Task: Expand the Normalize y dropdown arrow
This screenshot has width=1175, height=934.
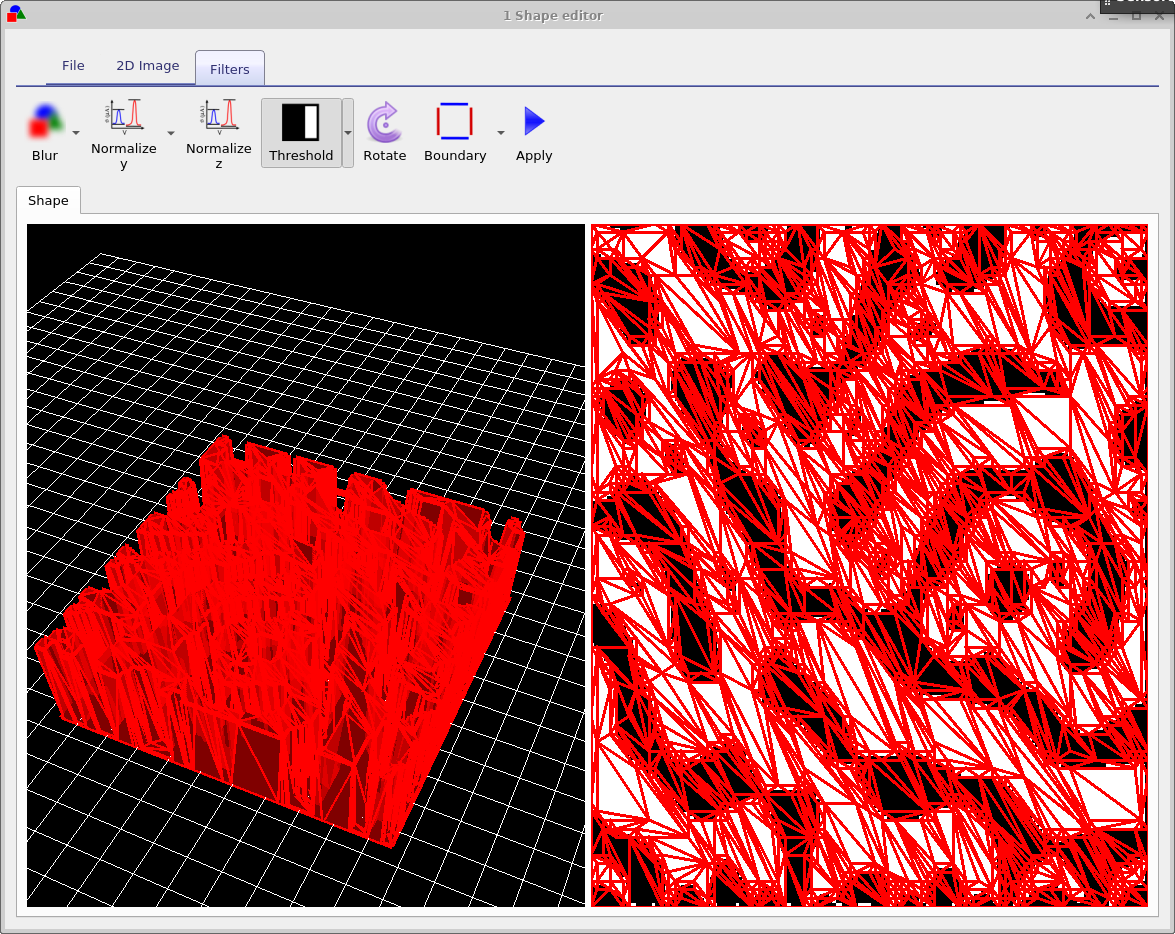Action: [171, 133]
